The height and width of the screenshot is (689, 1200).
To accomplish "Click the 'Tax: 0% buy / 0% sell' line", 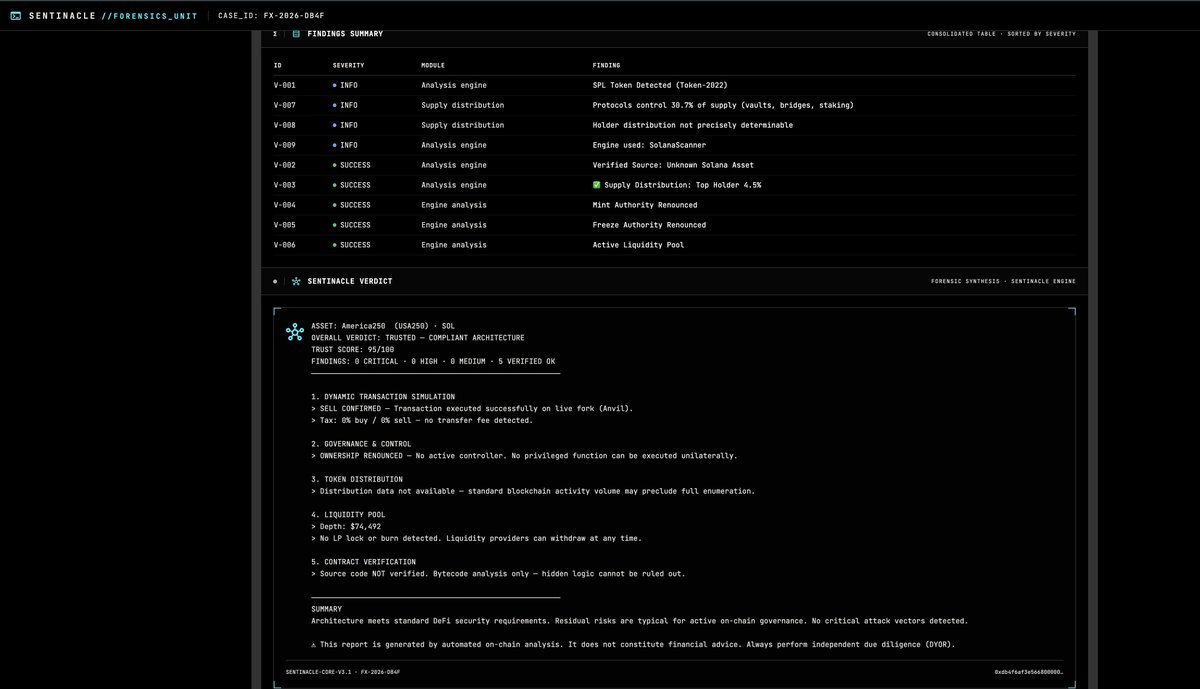I will (422, 420).
